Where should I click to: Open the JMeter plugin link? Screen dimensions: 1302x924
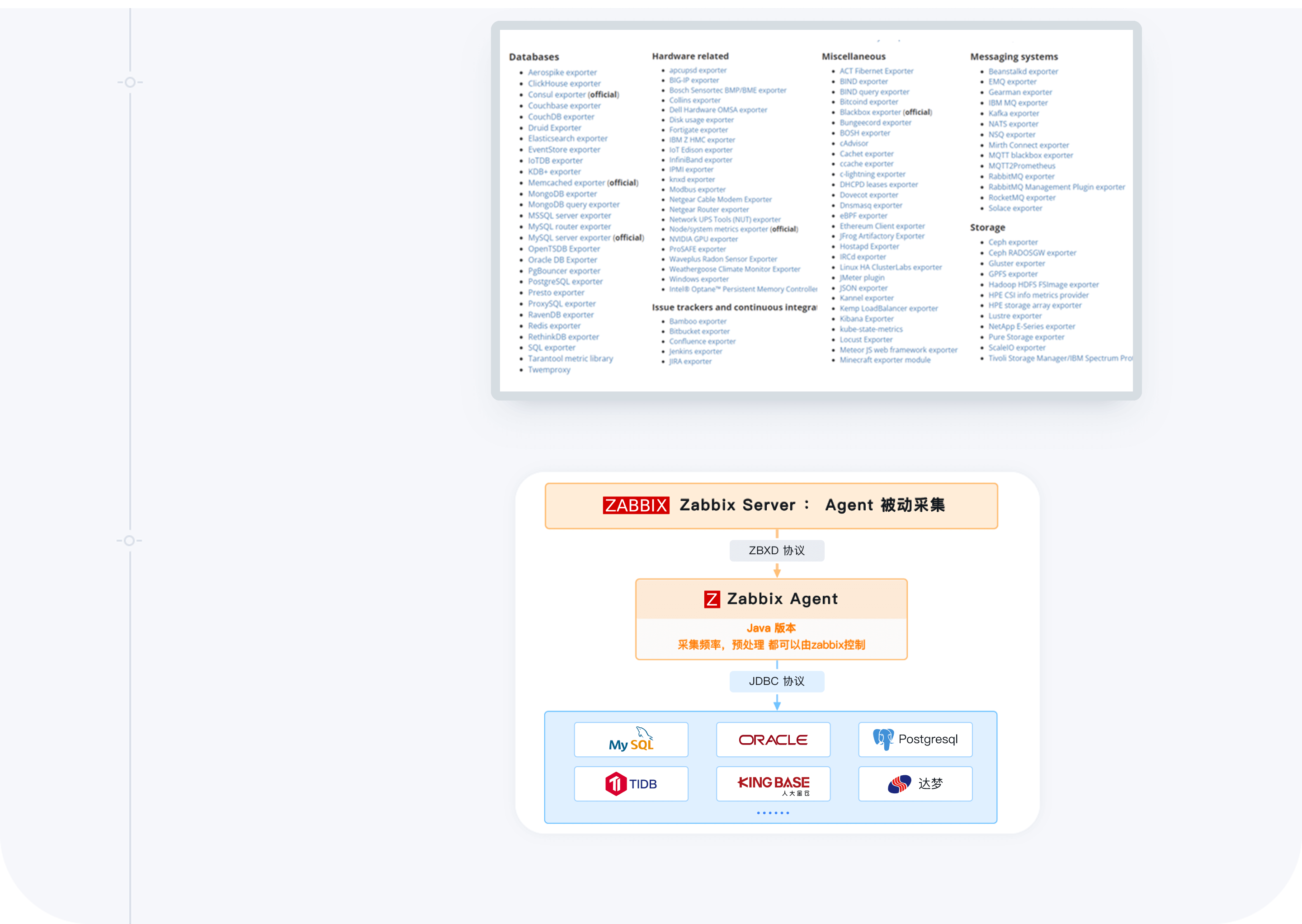(862, 278)
